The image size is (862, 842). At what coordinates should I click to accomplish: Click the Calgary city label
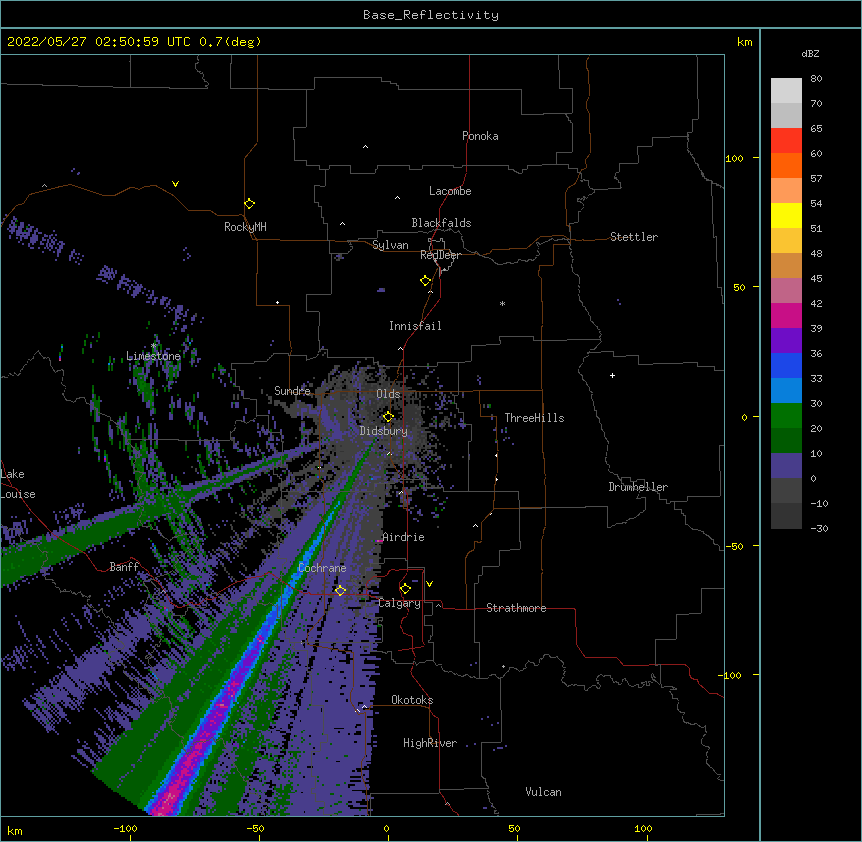coord(399,603)
